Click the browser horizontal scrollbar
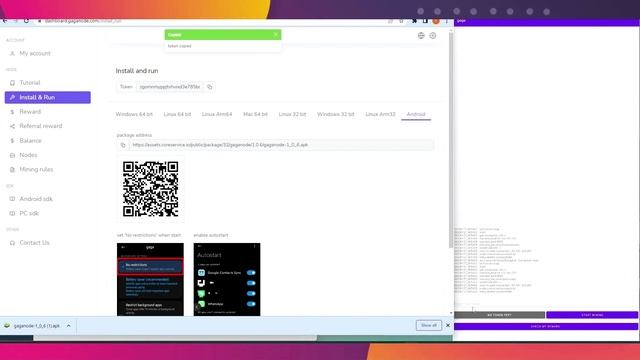Screen dimensions: 640x360 click(x=175, y=338)
